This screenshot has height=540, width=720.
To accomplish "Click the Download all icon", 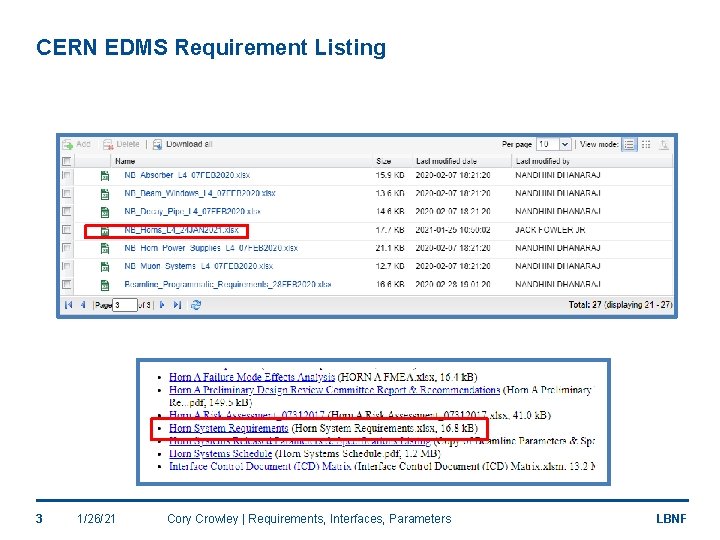I will pos(157,145).
